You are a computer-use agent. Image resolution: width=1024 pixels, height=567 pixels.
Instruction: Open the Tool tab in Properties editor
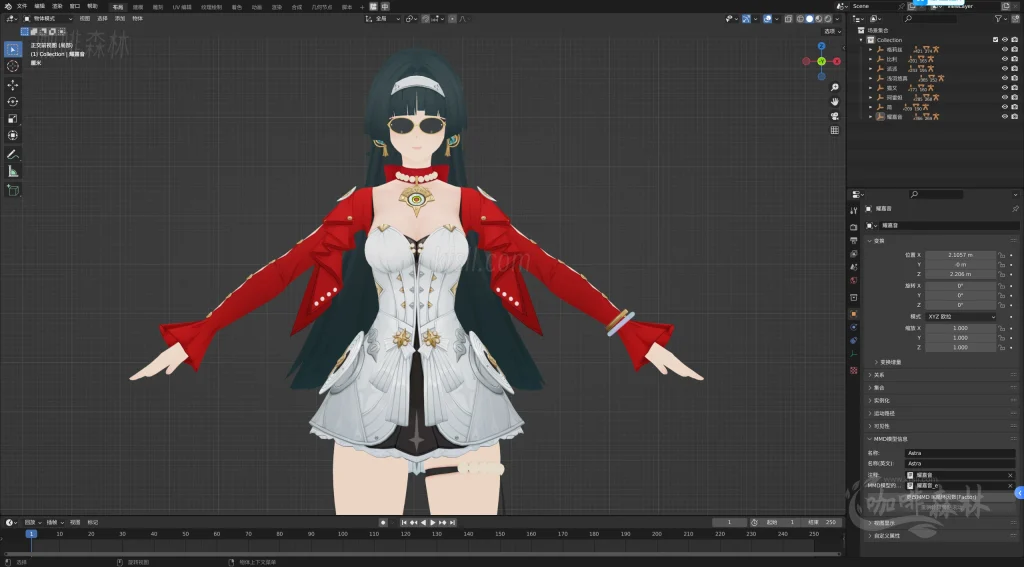click(854, 210)
